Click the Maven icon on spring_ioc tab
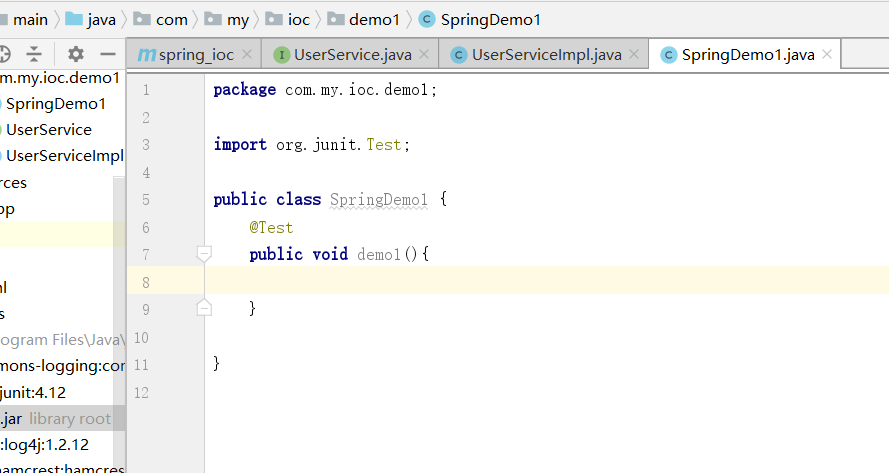The width and height of the screenshot is (889, 473). coord(147,54)
